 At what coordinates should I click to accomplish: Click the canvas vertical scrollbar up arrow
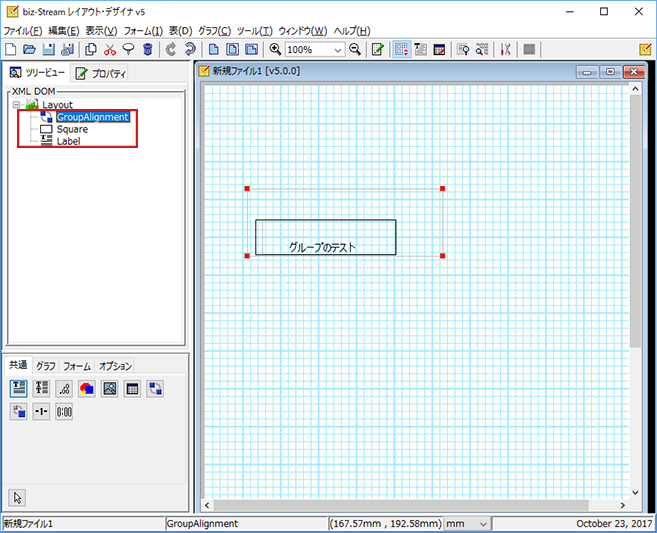[x=635, y=89]
